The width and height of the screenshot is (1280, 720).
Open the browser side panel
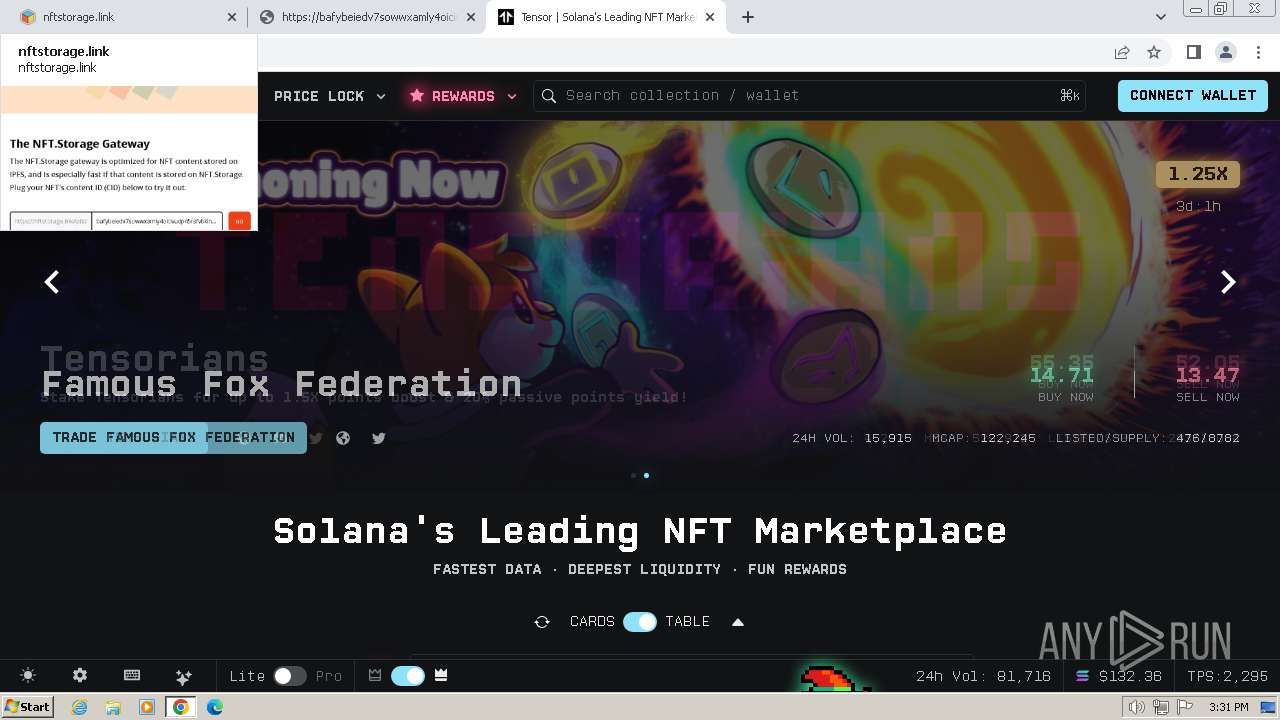(1193, 52)
